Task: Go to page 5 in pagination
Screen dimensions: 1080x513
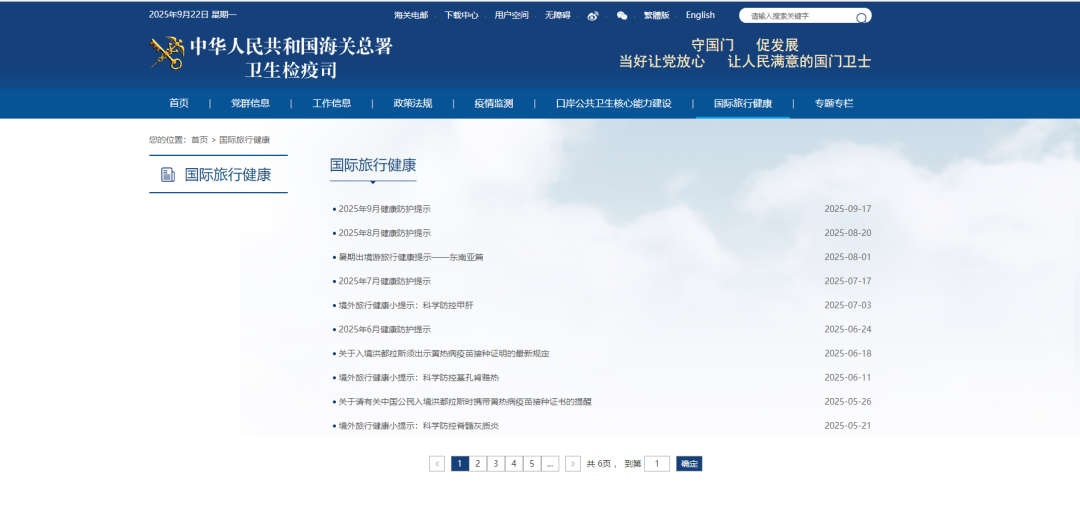Action: [532, 464]
